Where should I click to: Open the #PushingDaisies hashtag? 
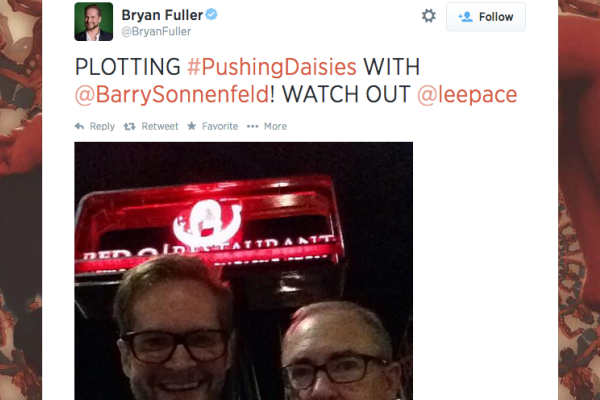[x=272, y=67]
